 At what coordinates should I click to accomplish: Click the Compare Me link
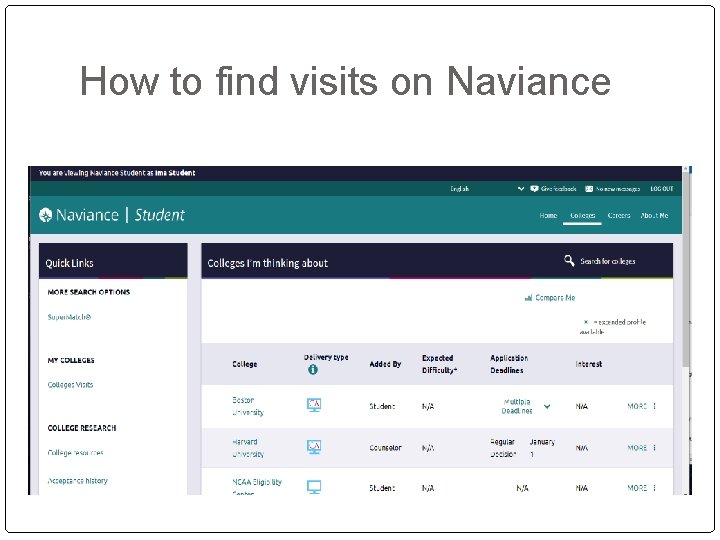click(555, 298)
